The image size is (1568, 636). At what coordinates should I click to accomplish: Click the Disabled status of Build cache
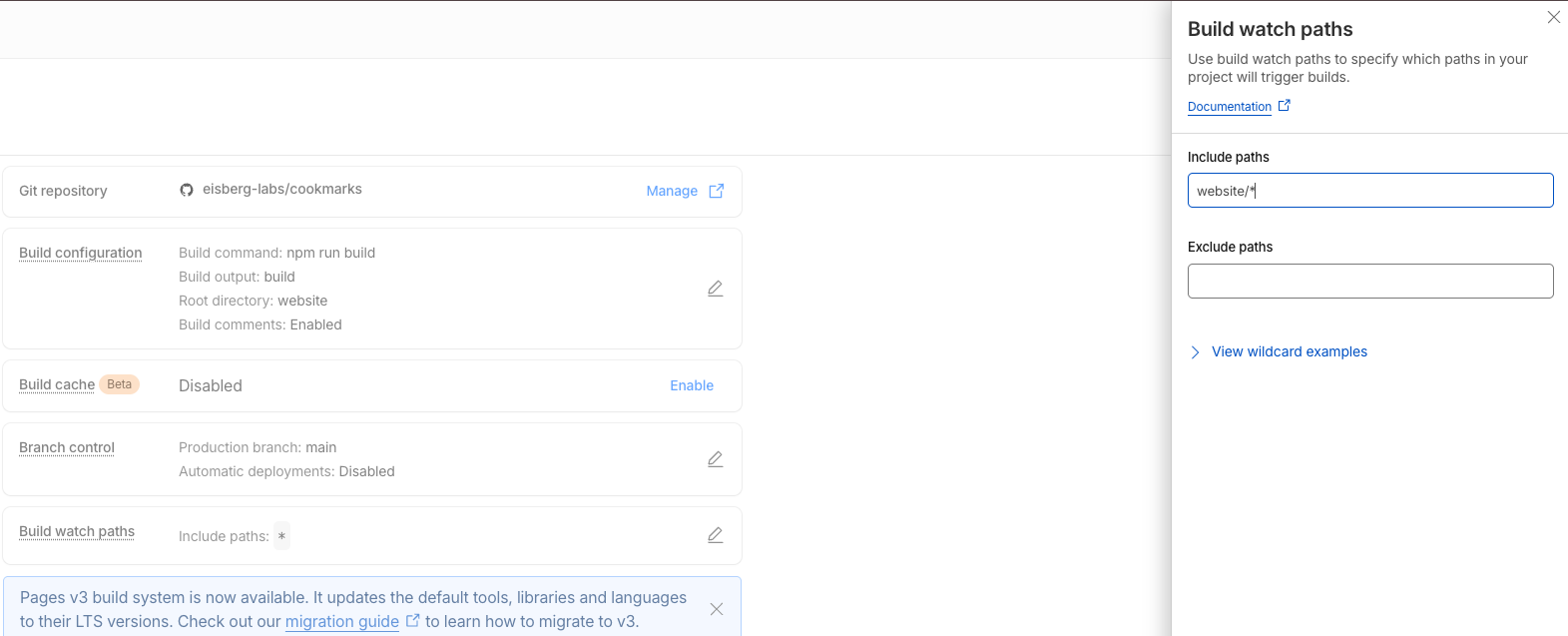click(x=211, y=385)
